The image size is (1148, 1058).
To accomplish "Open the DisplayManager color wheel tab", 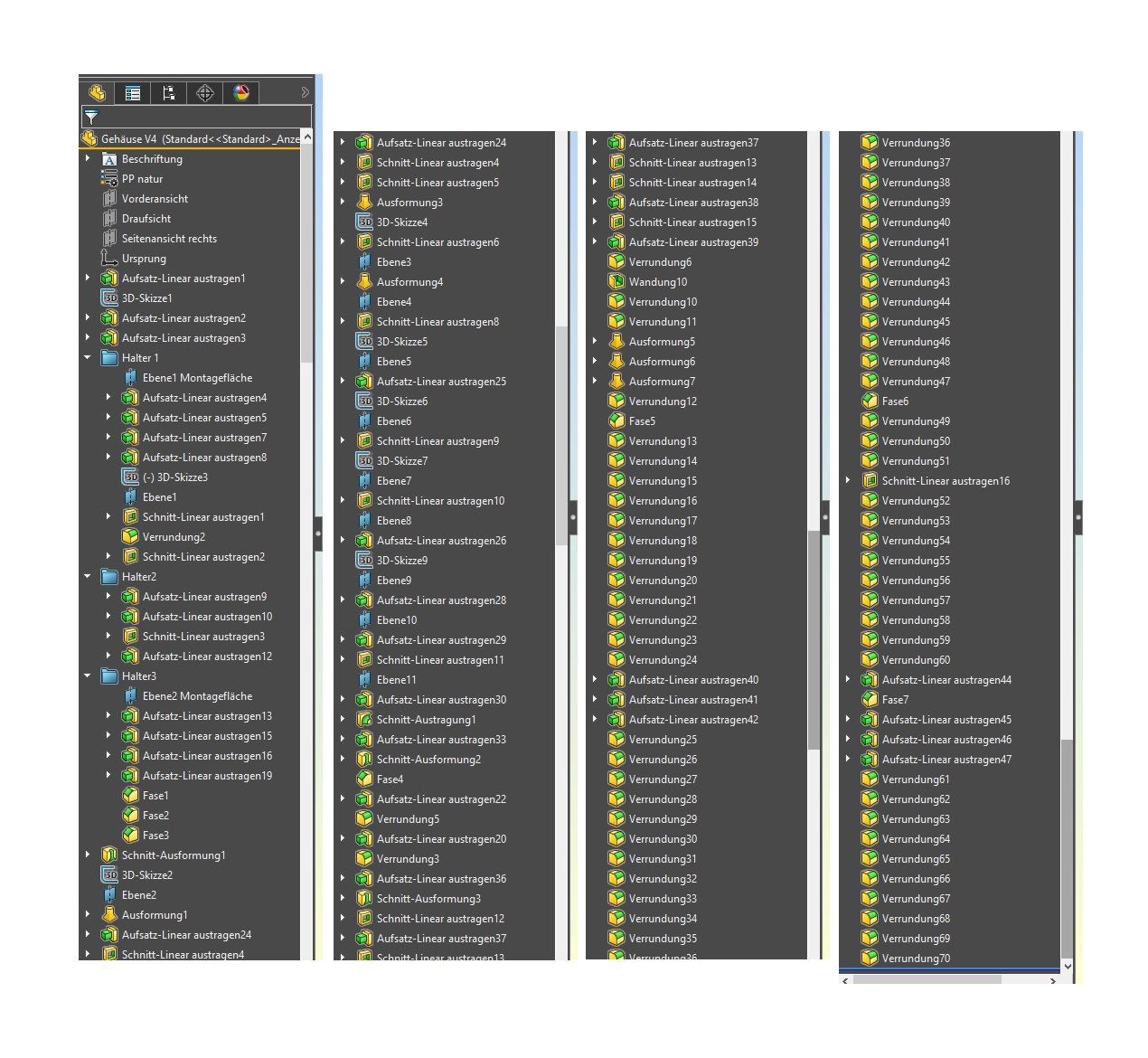I will tap(241, 93).
